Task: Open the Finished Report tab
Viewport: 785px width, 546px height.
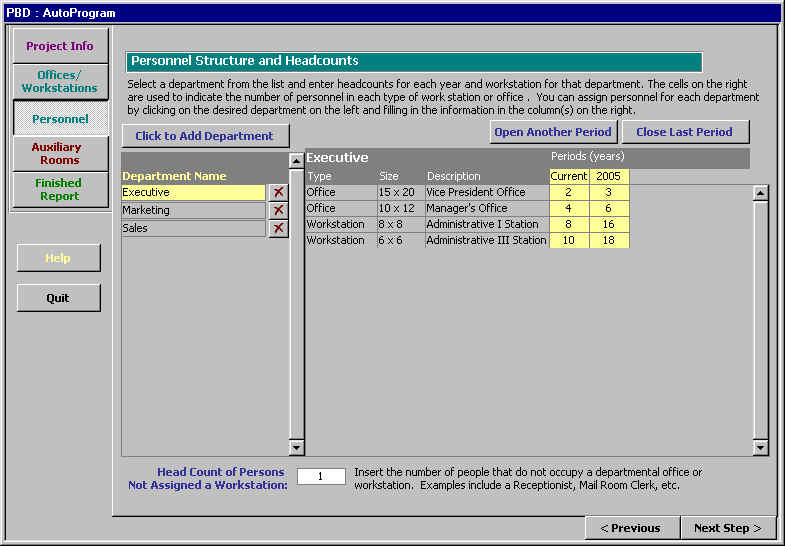Action: point(60,189)
